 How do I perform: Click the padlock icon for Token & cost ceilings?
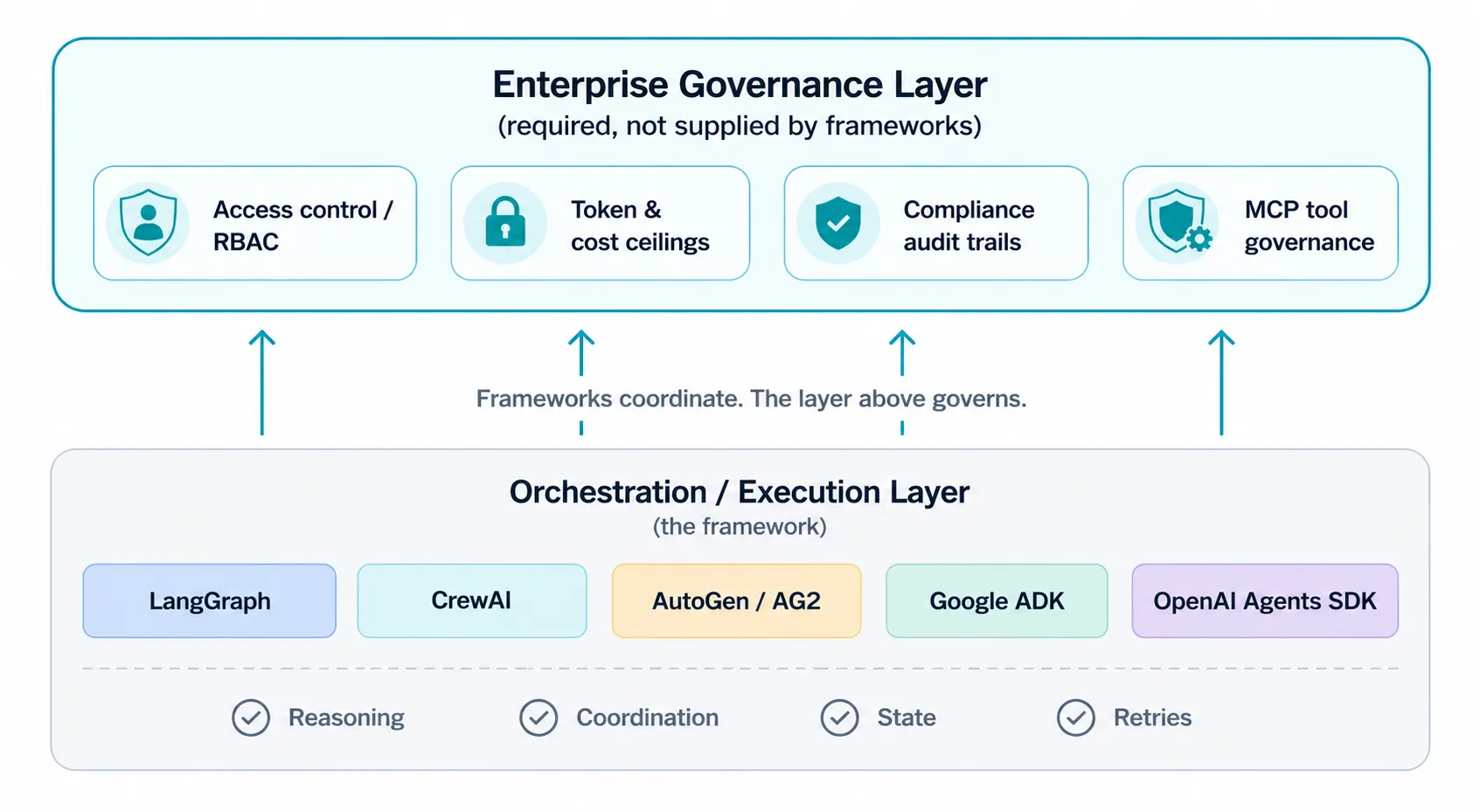point(505,223)
